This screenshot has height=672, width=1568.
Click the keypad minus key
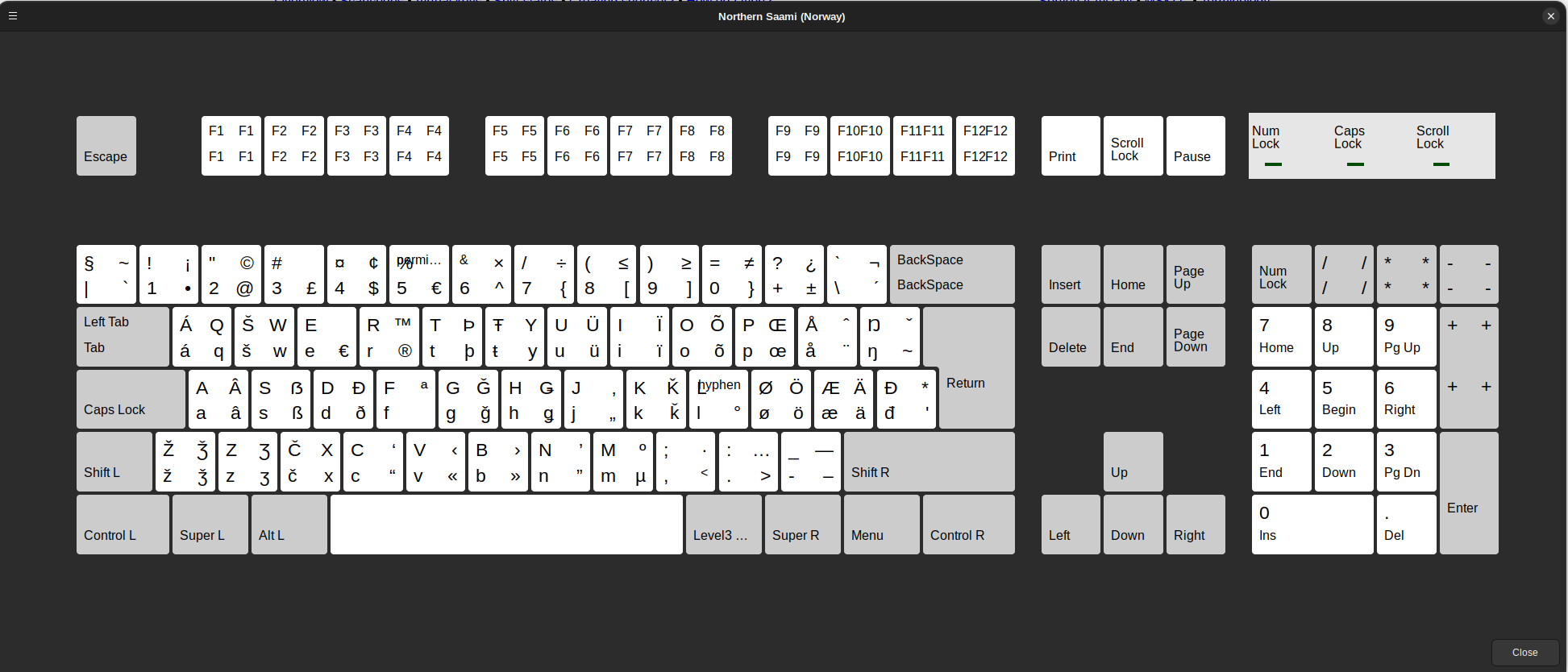(x=1469, y=274)
